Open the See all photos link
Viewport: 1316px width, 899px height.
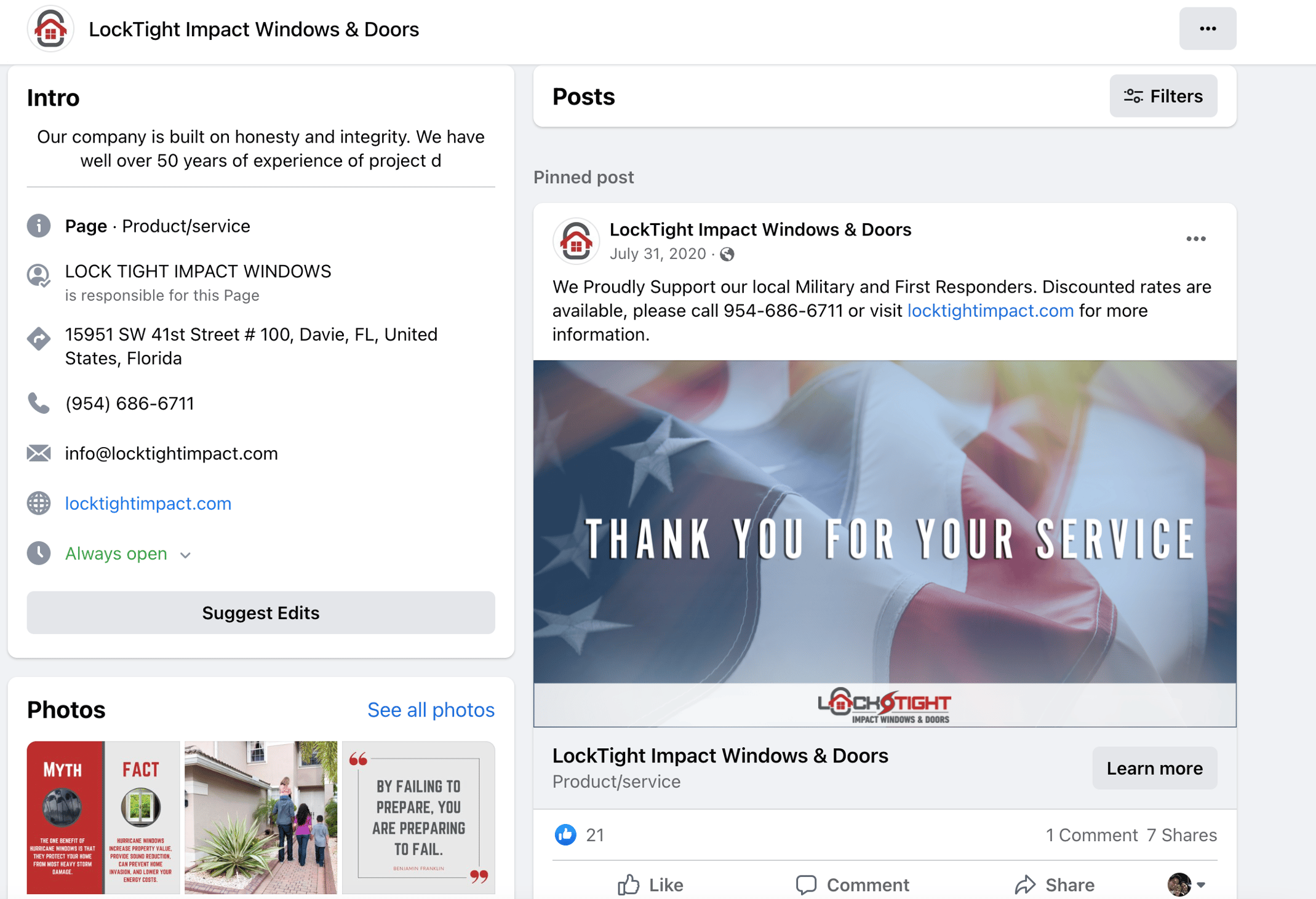tap(431, 710)
